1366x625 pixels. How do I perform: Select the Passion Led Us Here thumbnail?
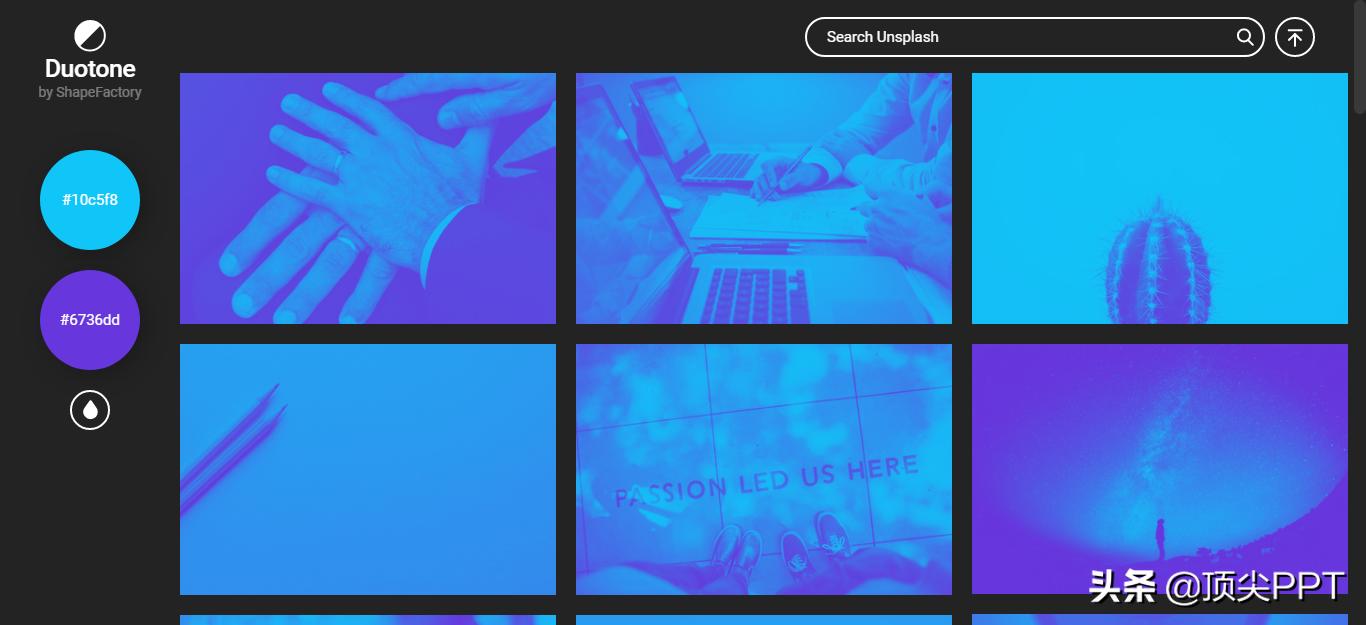pyautogui.click(x=764, y=469)
